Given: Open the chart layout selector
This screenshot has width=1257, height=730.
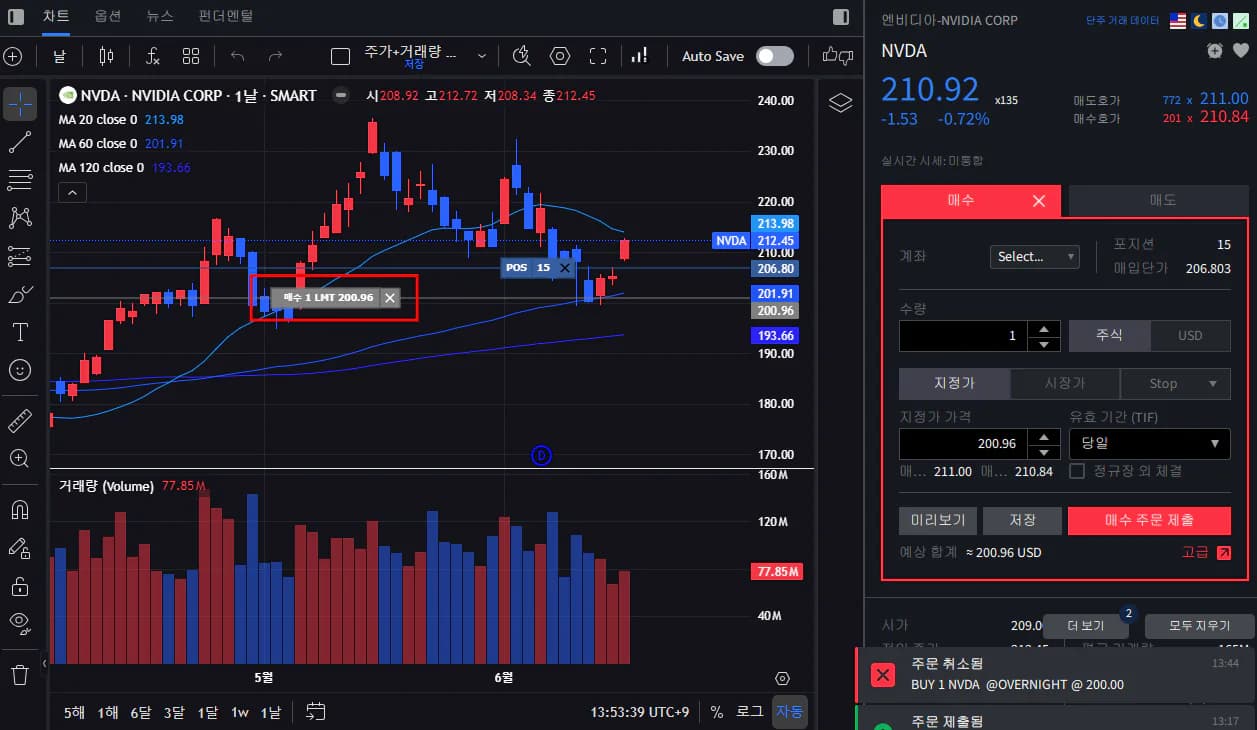Looking at the screenshot, I should pos(340,56).
